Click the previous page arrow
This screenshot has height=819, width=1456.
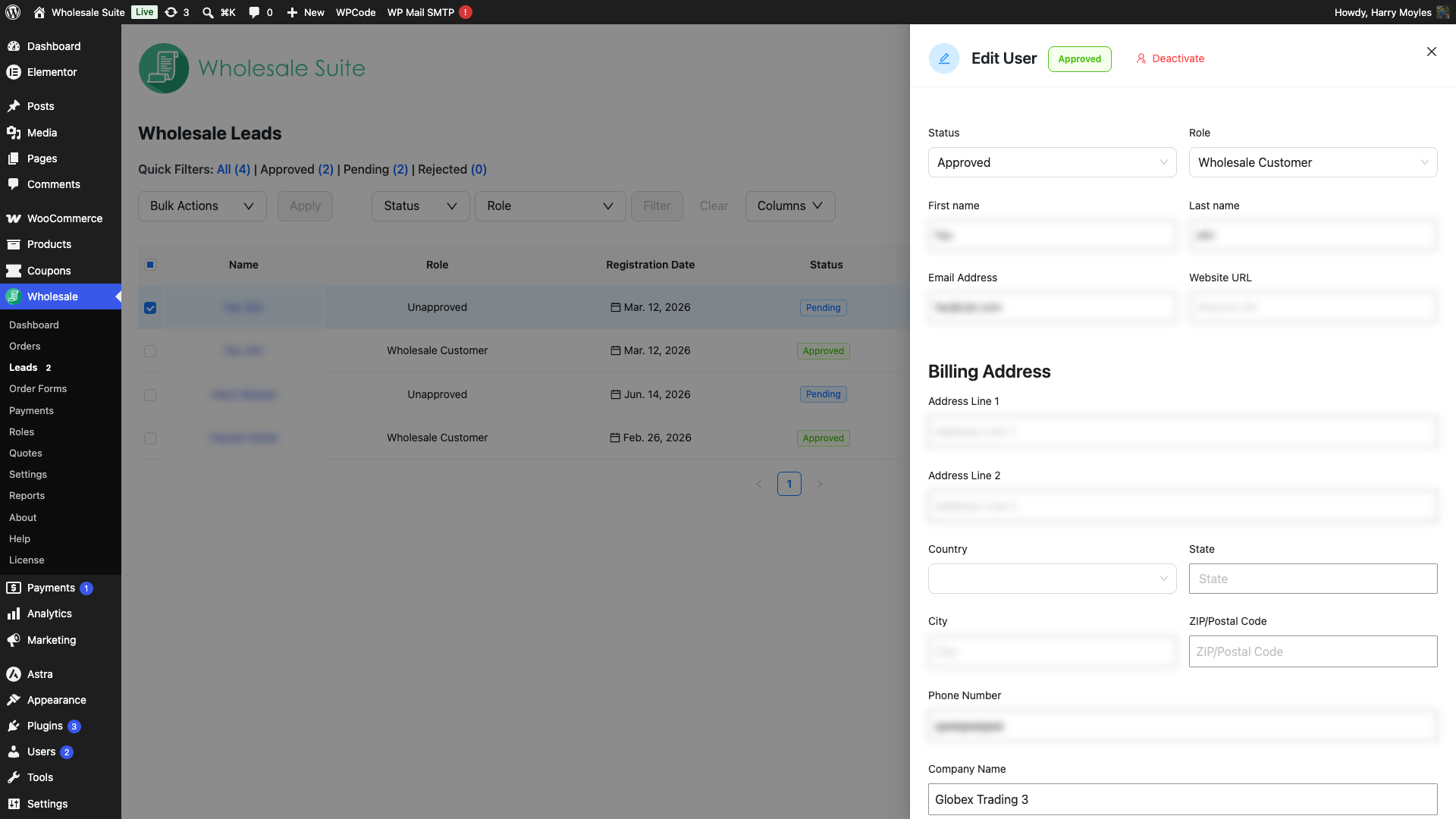pyautogui.click(x=759, y=484)
